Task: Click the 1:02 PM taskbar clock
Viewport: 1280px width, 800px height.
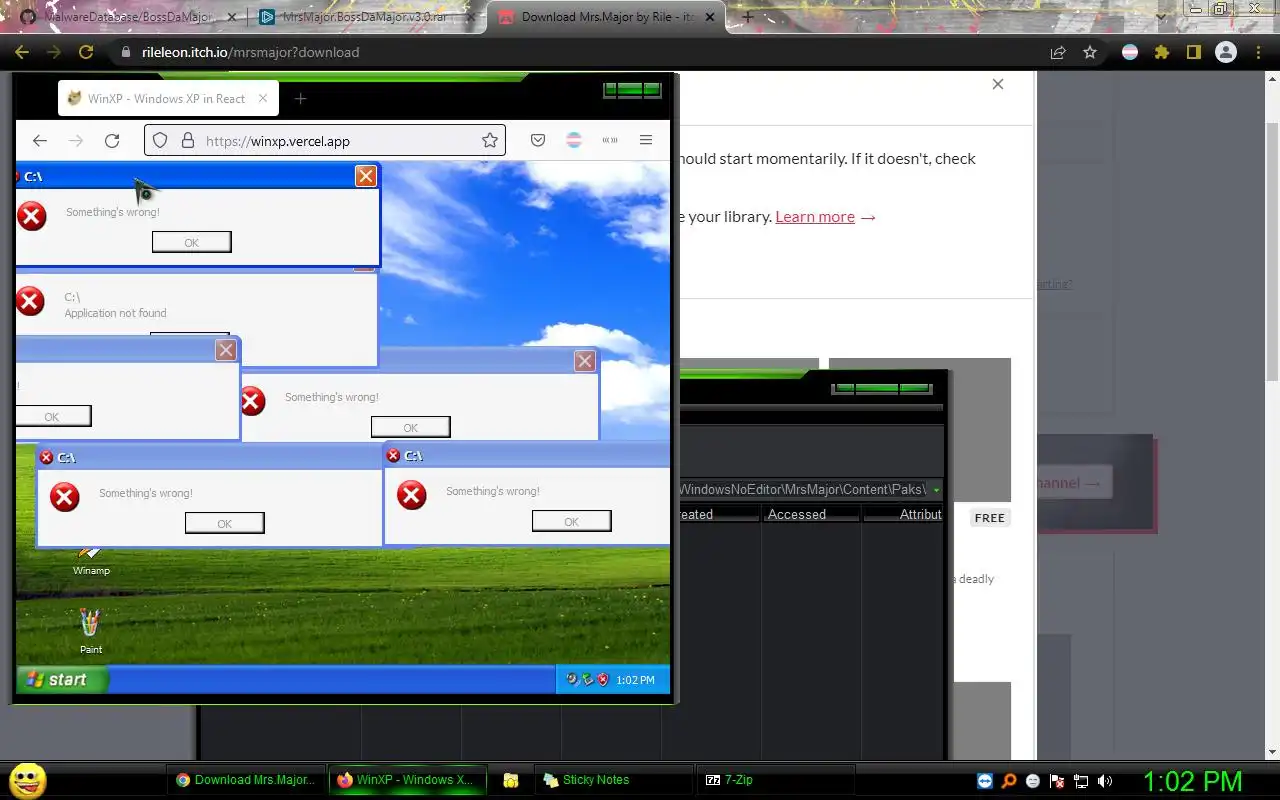Action: coord(1192,781)
